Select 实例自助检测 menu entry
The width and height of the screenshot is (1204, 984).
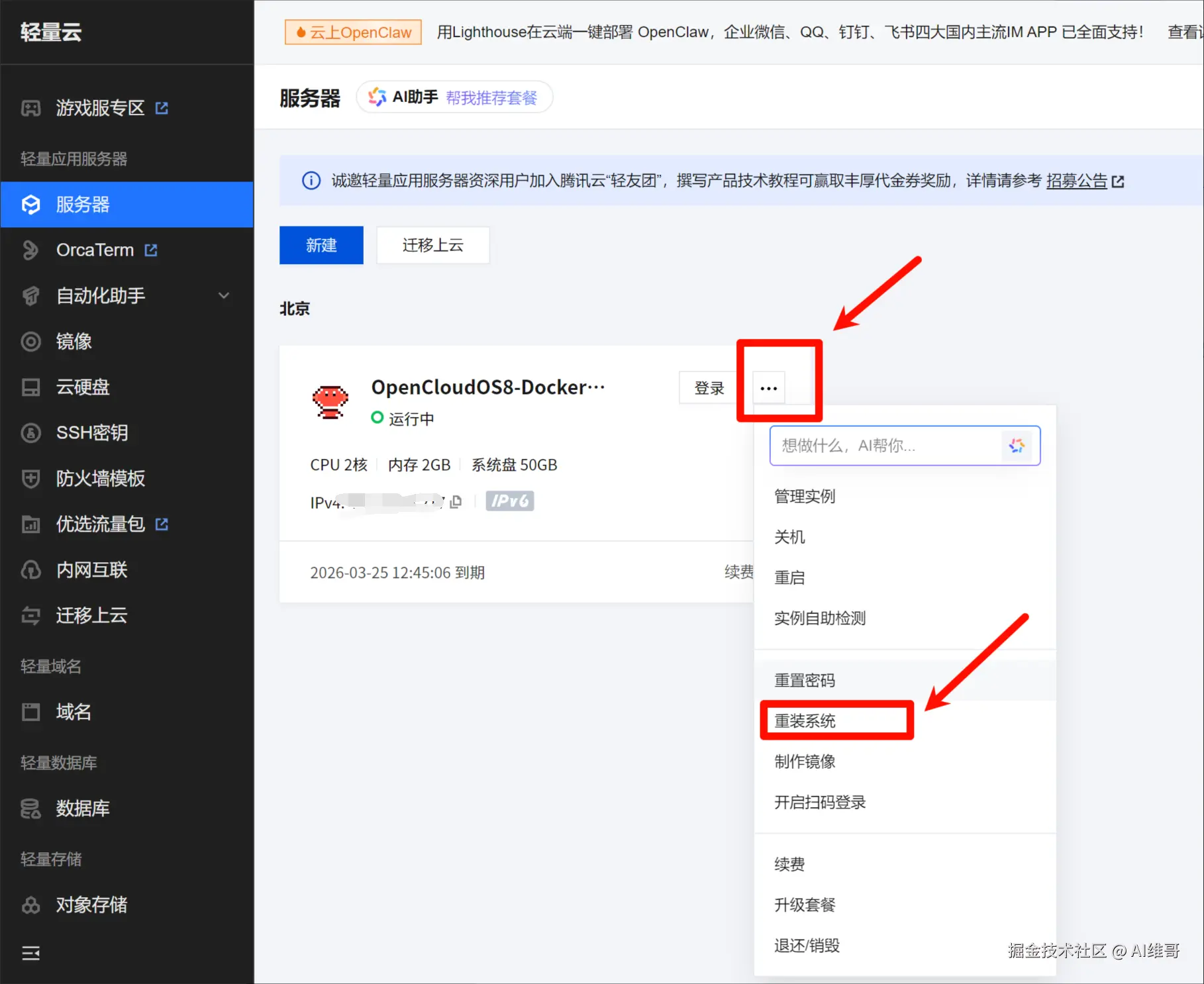click(x=905, y=618)
